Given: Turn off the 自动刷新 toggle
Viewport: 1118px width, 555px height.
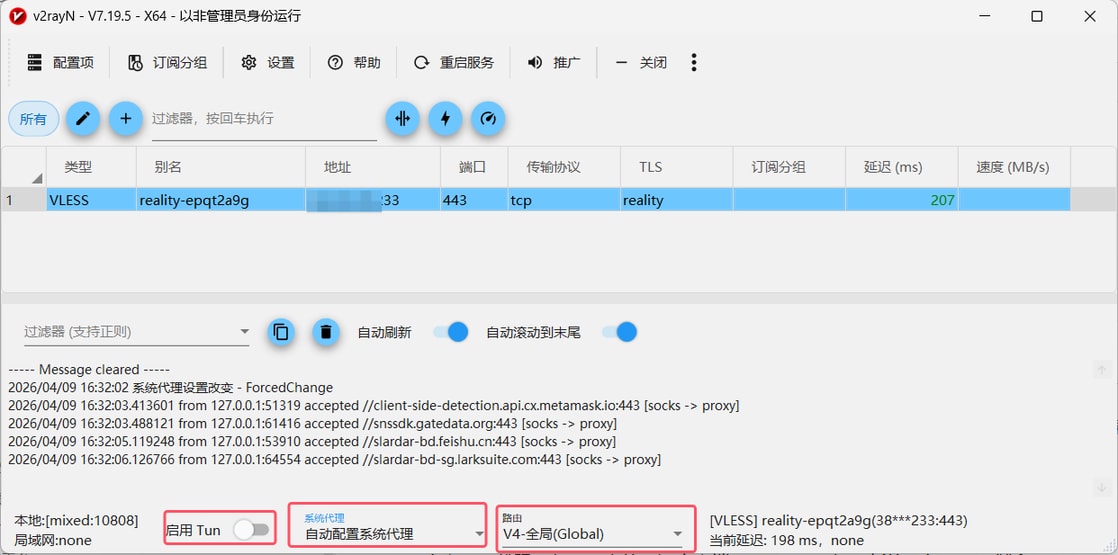Looking at the screenshot, I should [x=450, y=332].
